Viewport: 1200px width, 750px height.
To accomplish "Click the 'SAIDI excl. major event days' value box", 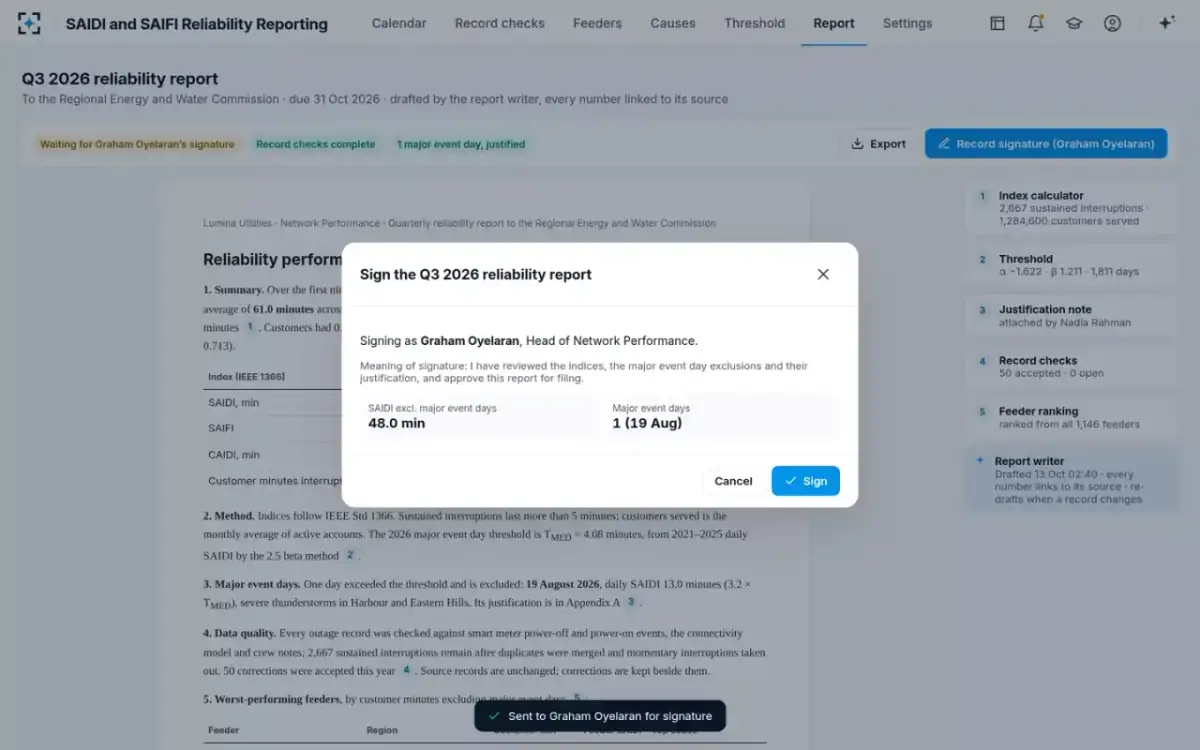I will pyautogui.click(x=476, y=416).
